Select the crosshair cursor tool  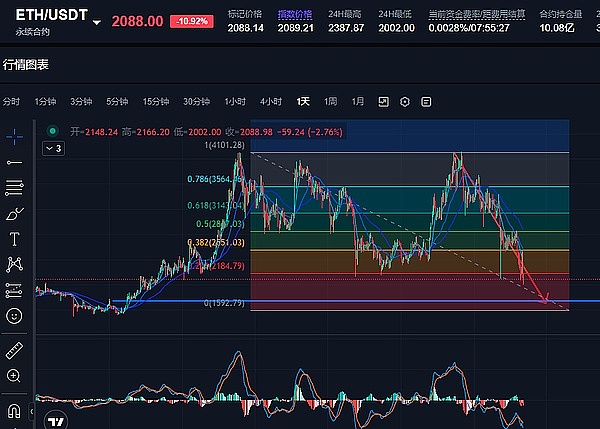(14, 135)
